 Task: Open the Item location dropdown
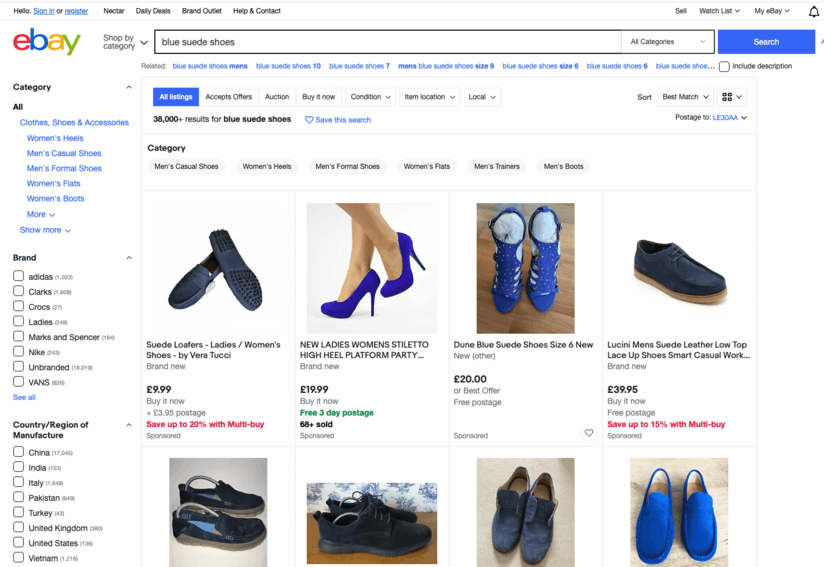[429, 97]
